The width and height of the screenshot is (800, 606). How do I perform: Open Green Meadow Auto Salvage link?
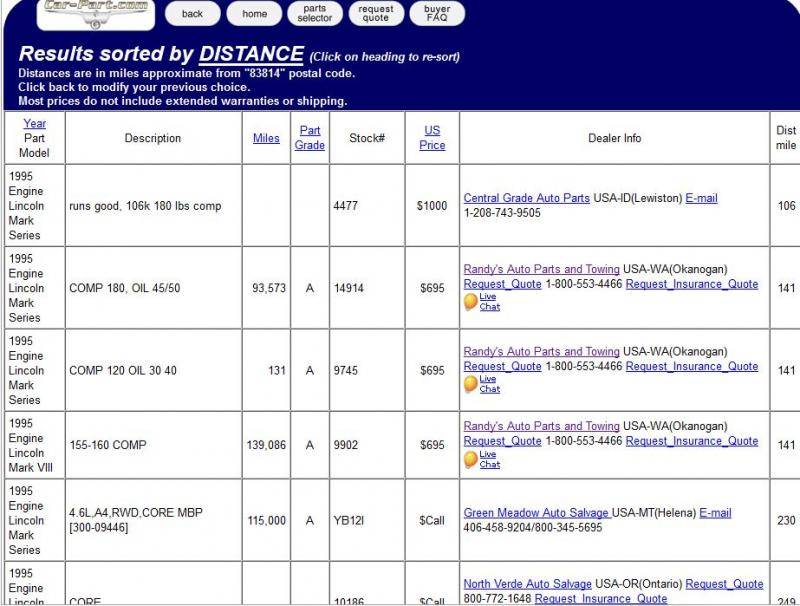pyautogui.click(x=536, y=513)
